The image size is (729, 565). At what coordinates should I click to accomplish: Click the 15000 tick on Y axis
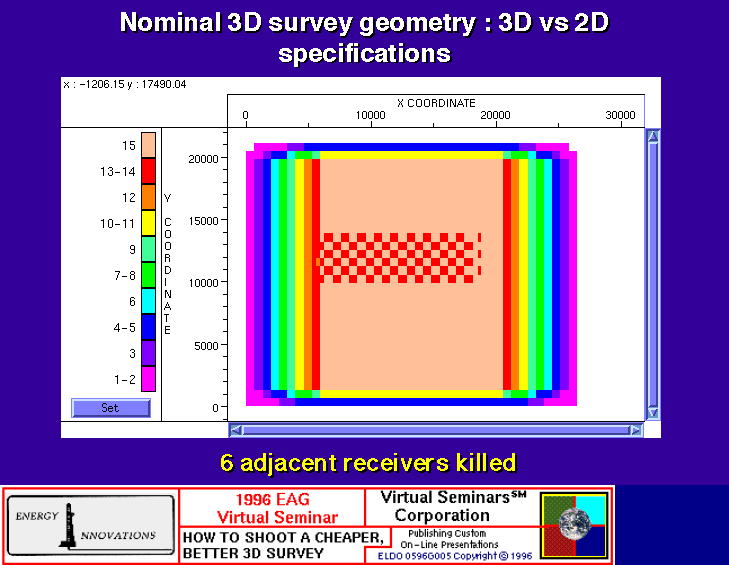[x=203, y=221]
